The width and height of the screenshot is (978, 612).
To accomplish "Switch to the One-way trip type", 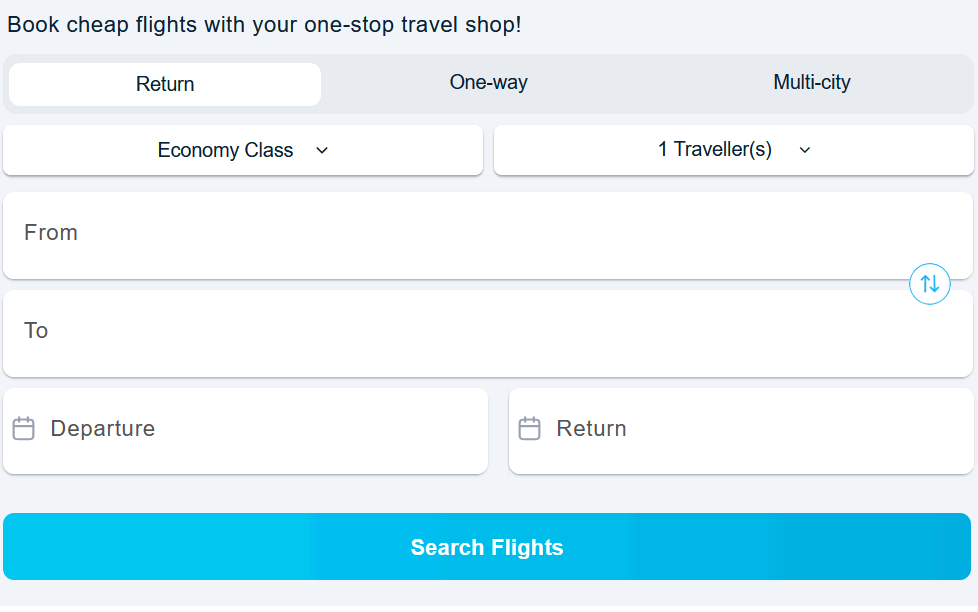I will click(x=488, y=84).
